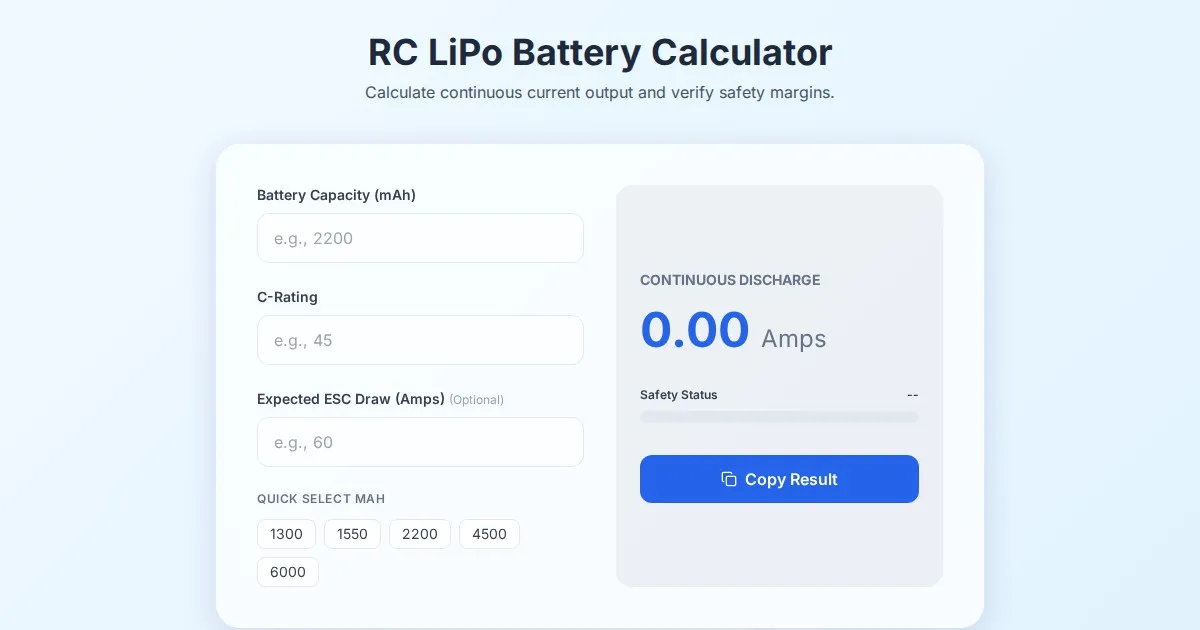Click the C-Rating field label
Screen dimensions: 1200x630
(x=287, y=297)
